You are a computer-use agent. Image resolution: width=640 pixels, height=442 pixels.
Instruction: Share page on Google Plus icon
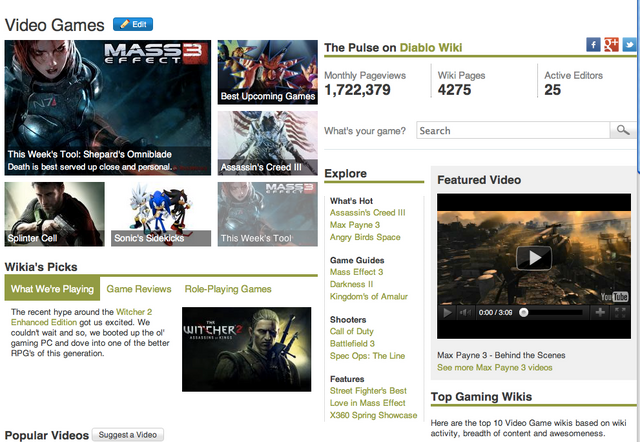[x=611, y=44]
